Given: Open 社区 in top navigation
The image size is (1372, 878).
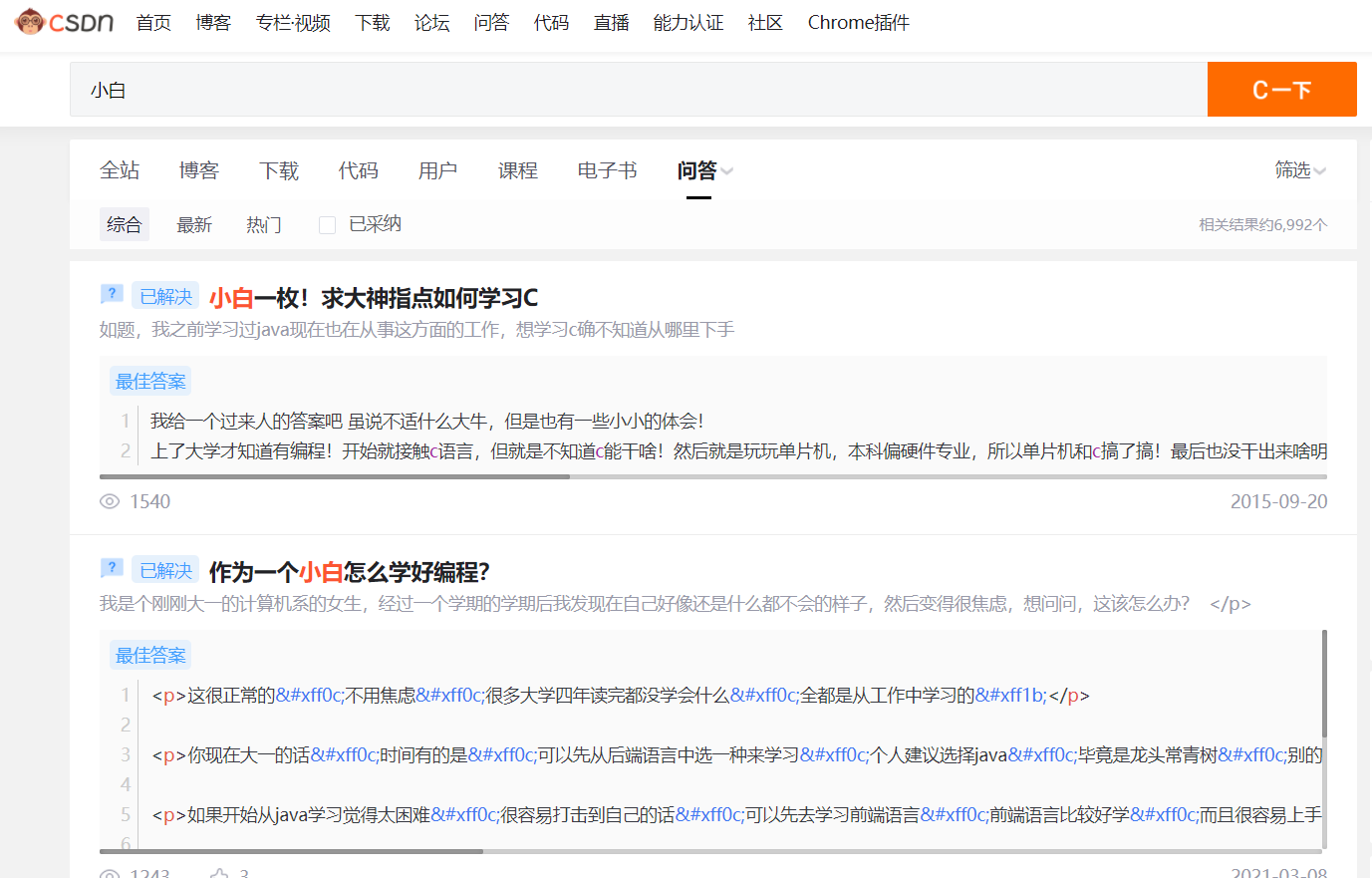Looking at the screenshot, I should coord(765,22).
